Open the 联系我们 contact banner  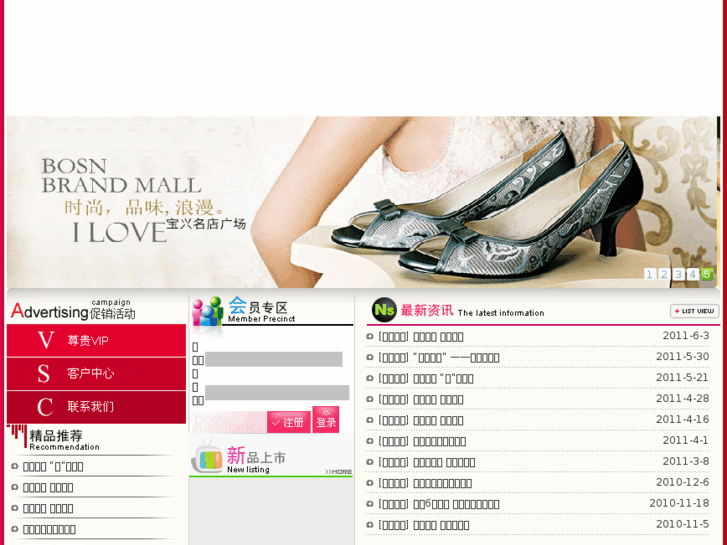tap(96, 407)
